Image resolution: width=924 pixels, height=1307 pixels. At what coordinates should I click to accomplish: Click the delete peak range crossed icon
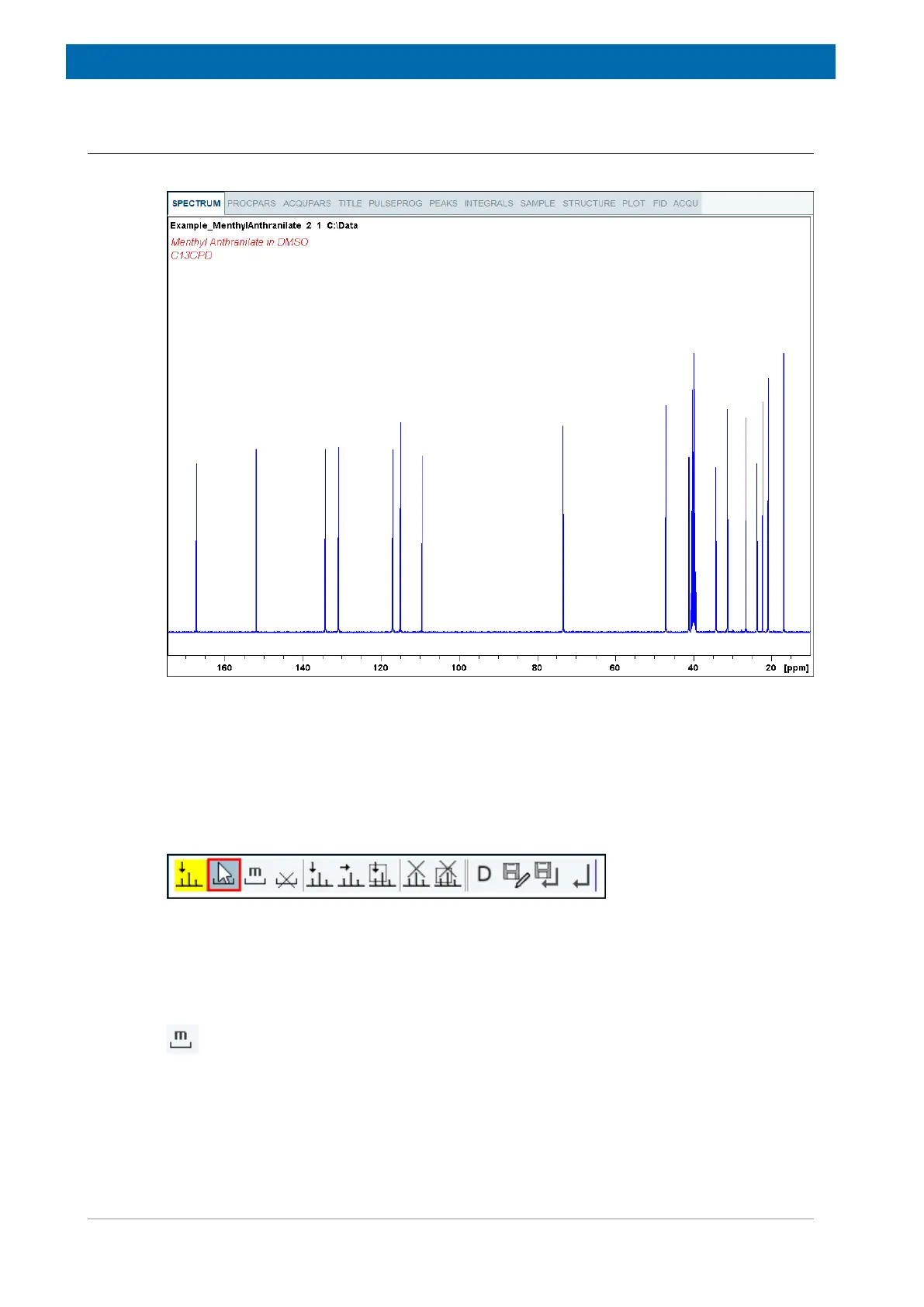[286, 878]
